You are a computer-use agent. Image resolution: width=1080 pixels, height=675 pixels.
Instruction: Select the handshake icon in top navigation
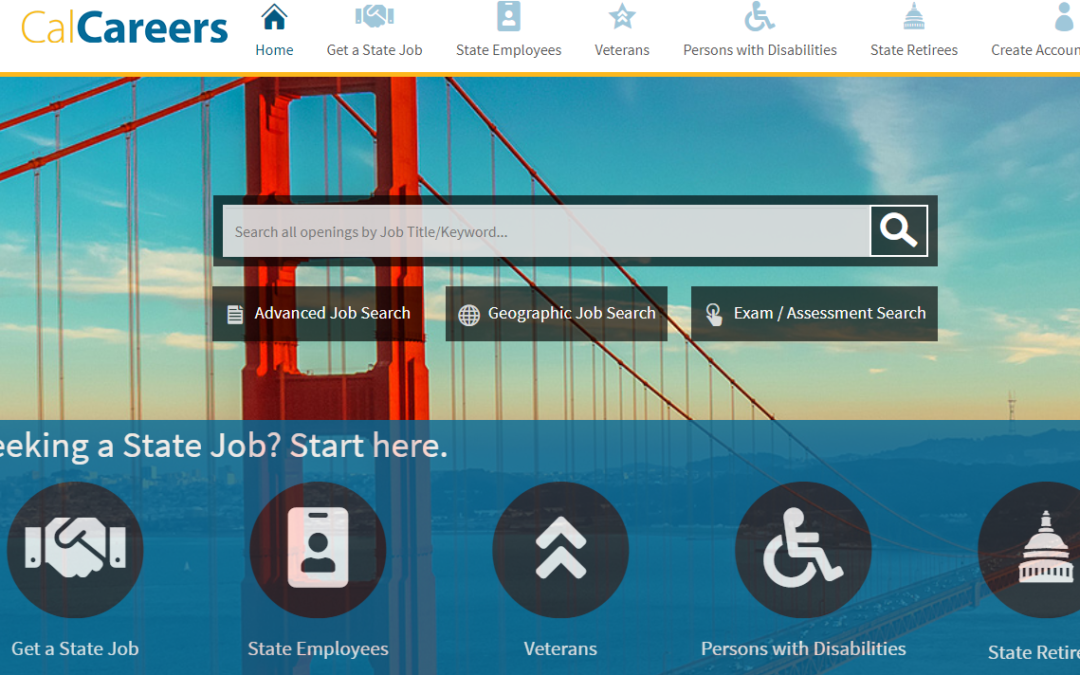[x=374, y=17]
